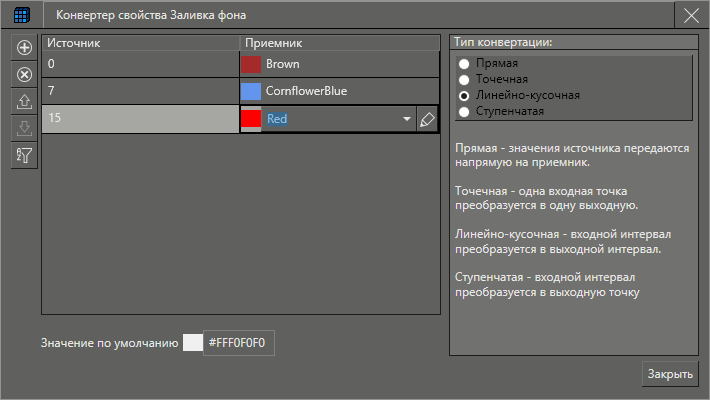Click the grid app icon in title bar
The image size is (710, 400).
(21, 15)
